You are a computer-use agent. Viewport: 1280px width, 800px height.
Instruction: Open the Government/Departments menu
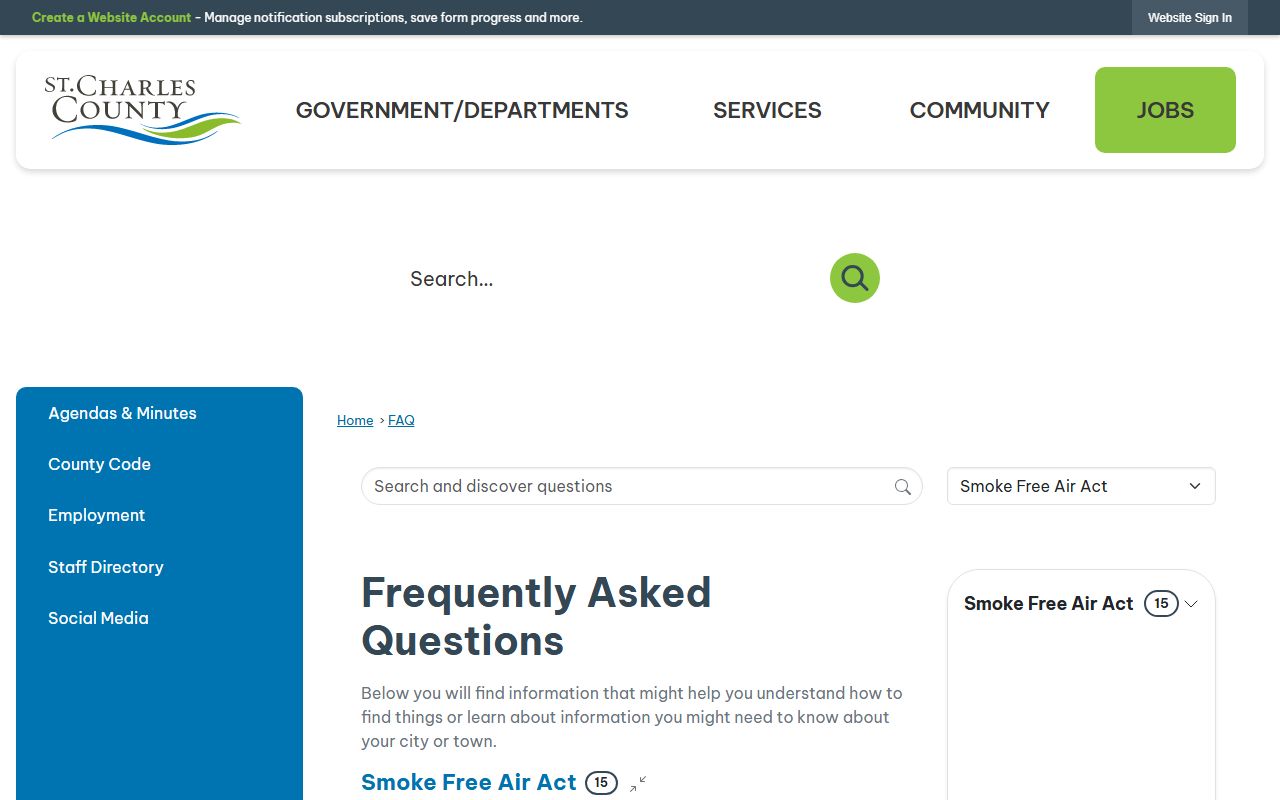click(x=462, y=110)
